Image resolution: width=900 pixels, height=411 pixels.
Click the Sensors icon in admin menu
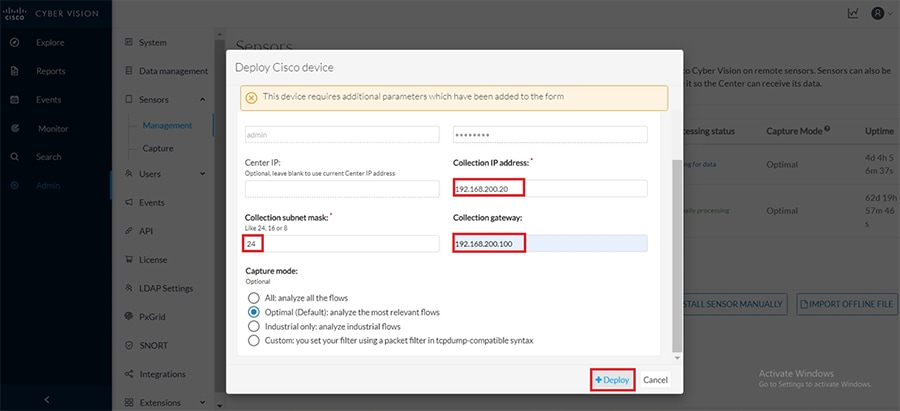(129, 99)
